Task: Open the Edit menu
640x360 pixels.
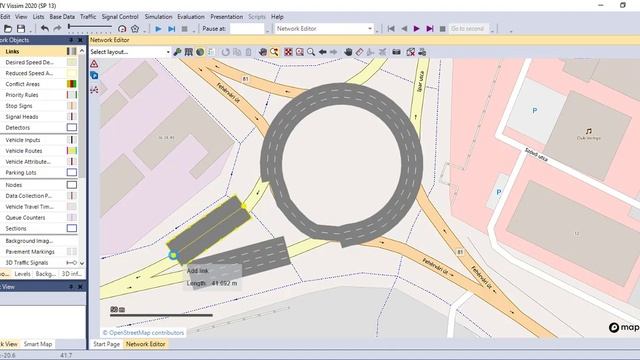Action: click(5, 17)
